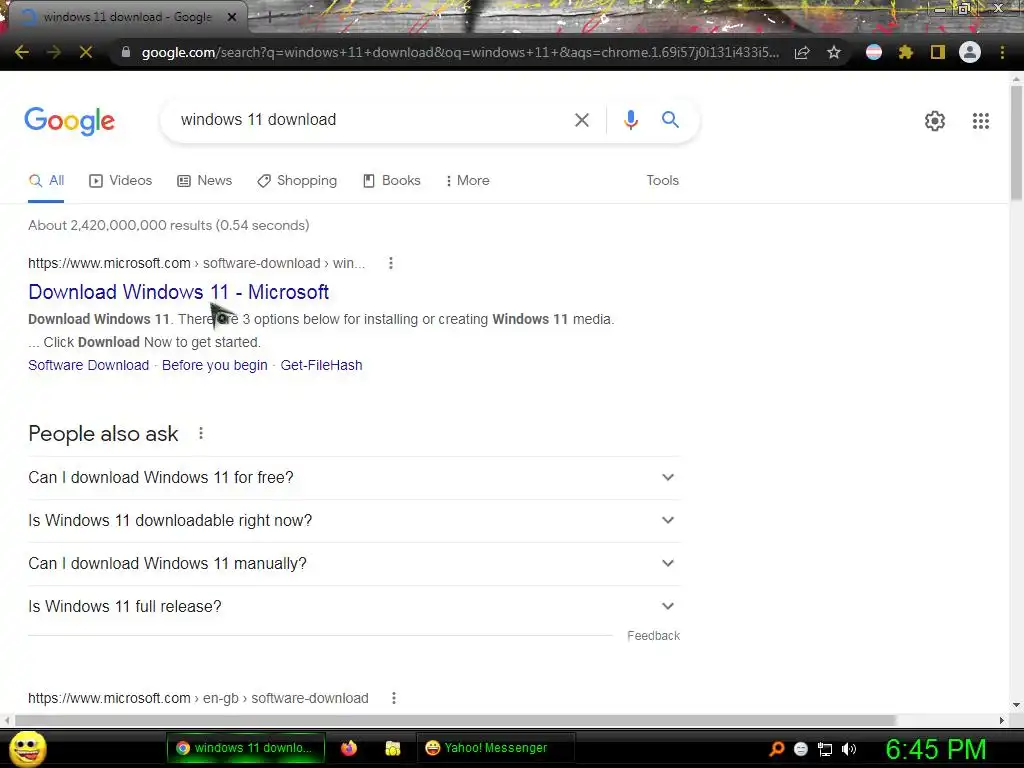Click the microsoft.com en-gb software-download URL
The height and width of the screenshot is (768, 1024).
pyautogui.click(x=198, y=698)
